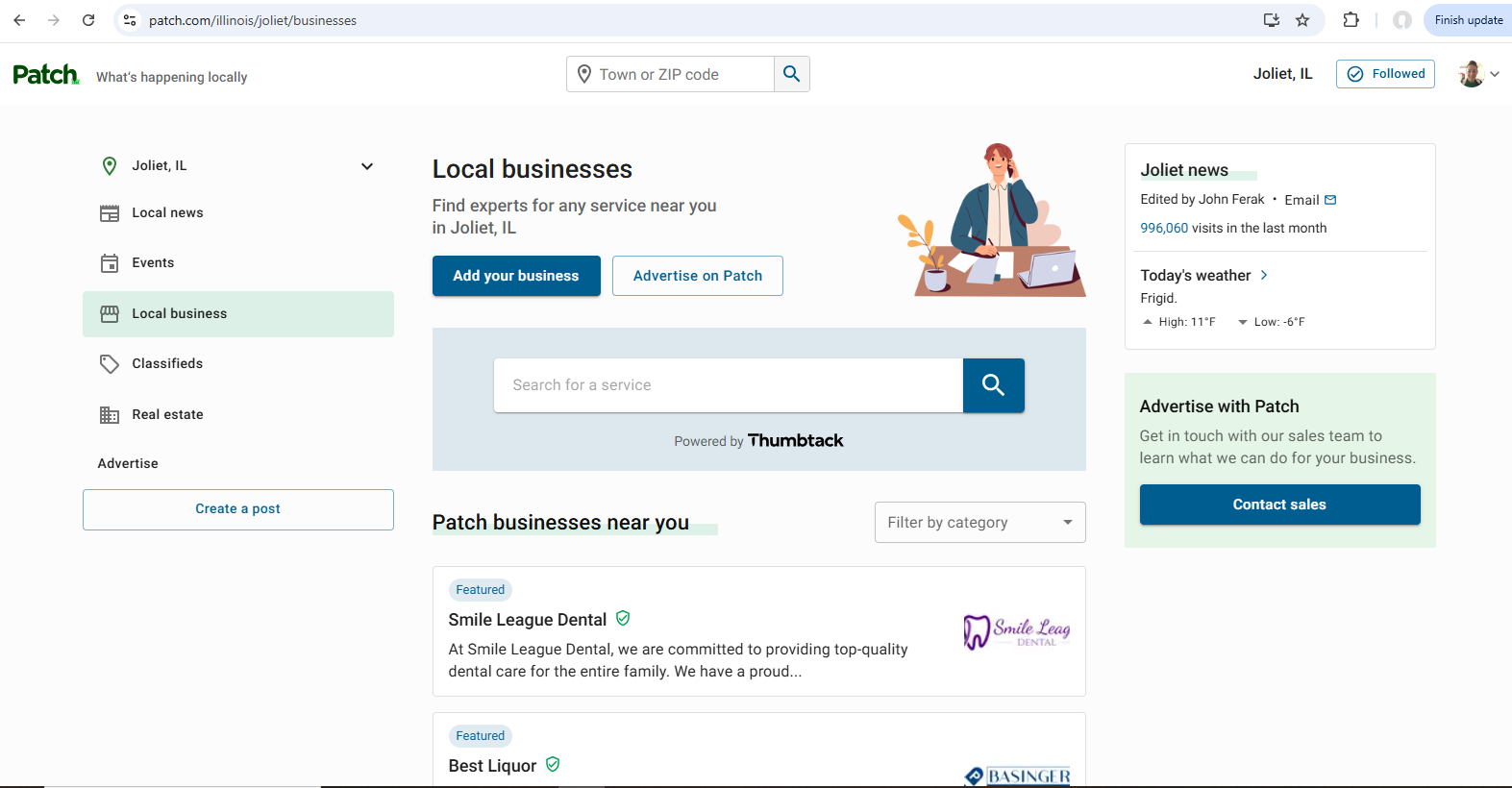Click the Local business storefront icon
This screenshot has height=788, width=1512.
pyautogui.click(x=110, y=313)
